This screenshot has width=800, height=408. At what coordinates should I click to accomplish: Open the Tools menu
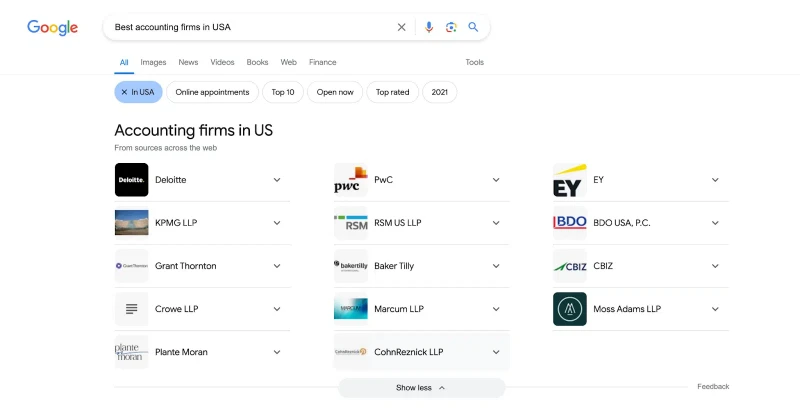pyautogui.click(x=474, y=62)
